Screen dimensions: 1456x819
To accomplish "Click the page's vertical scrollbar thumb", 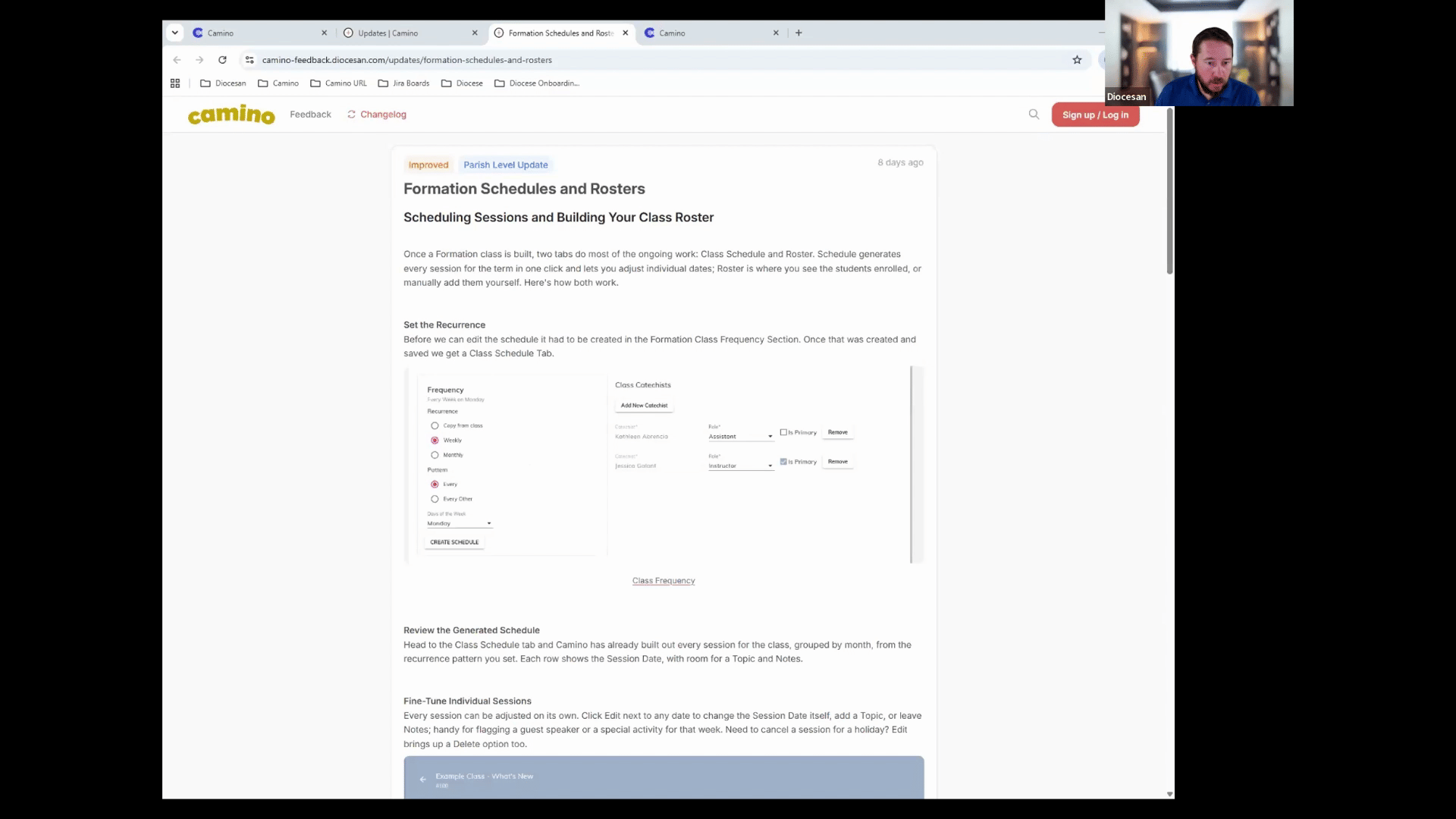I will 1169,190.
